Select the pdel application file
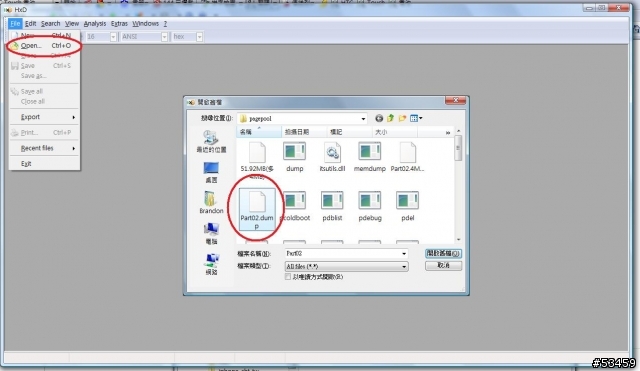Viewport: 640px width, 371px height. [x=407, y=207]
